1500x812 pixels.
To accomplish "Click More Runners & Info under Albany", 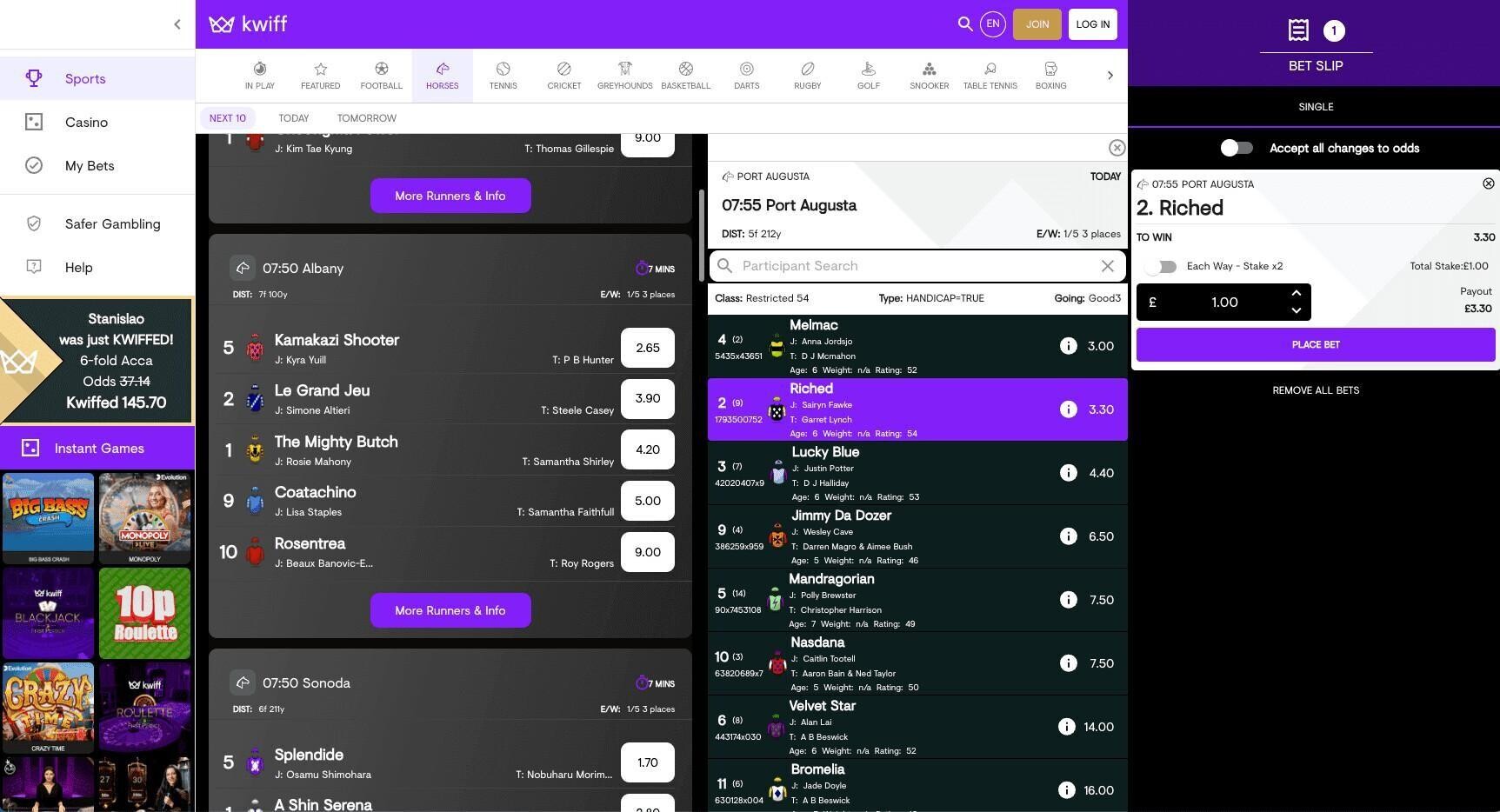I will (450, 610).
